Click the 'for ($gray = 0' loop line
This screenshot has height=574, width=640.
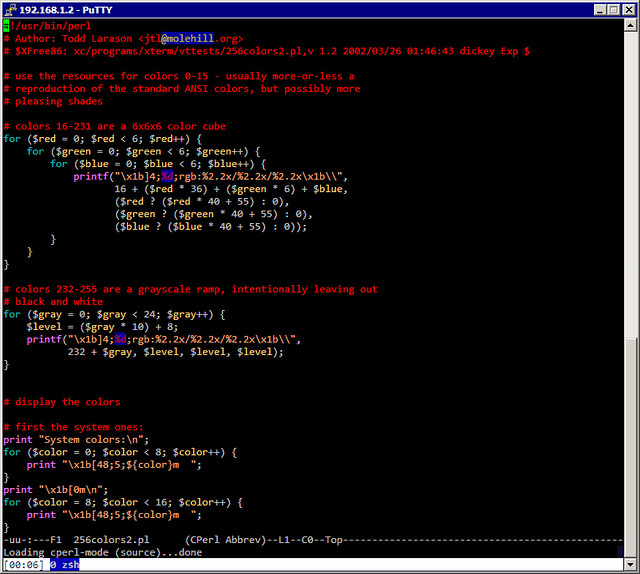tap(114, 314)
